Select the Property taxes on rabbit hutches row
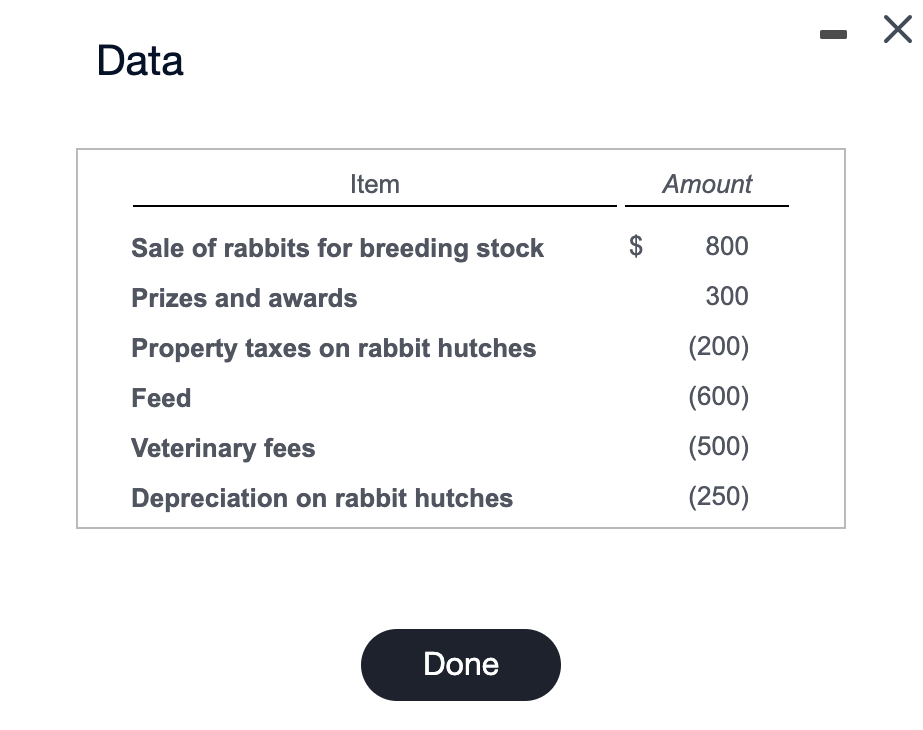Screen dimensions: 923x730 tap(334, 348)
